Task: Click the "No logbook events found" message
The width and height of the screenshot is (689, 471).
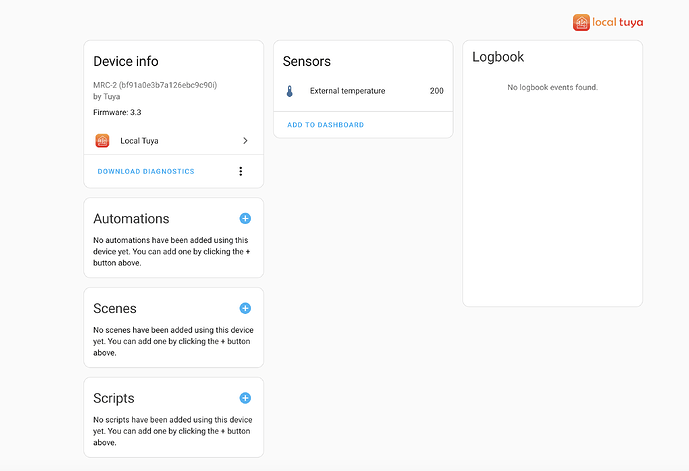Action: coord(552,88)
